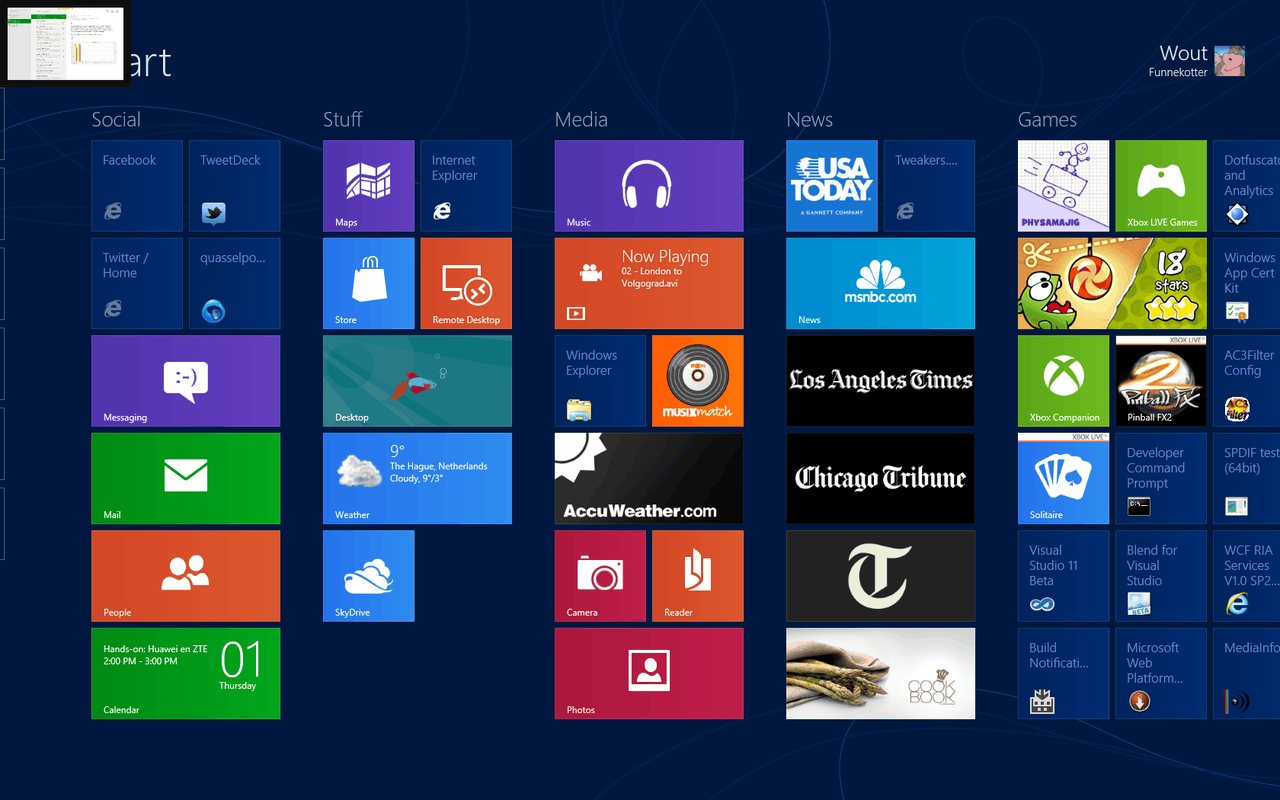Open the AccuWeather.com tile
1280x800 pixels.
pos(649,478)
